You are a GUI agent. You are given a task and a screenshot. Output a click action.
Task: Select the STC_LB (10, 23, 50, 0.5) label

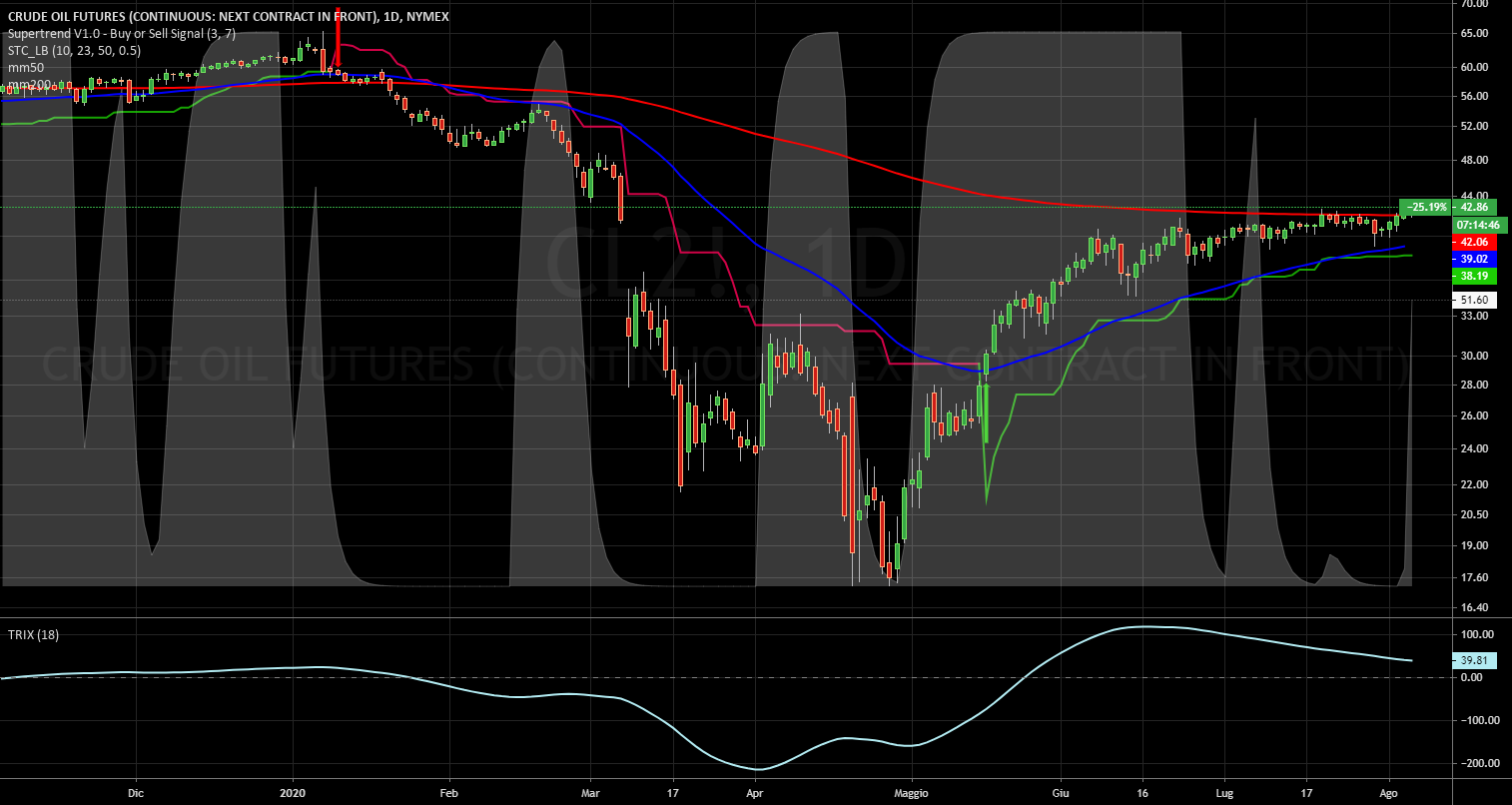(74, 50)
